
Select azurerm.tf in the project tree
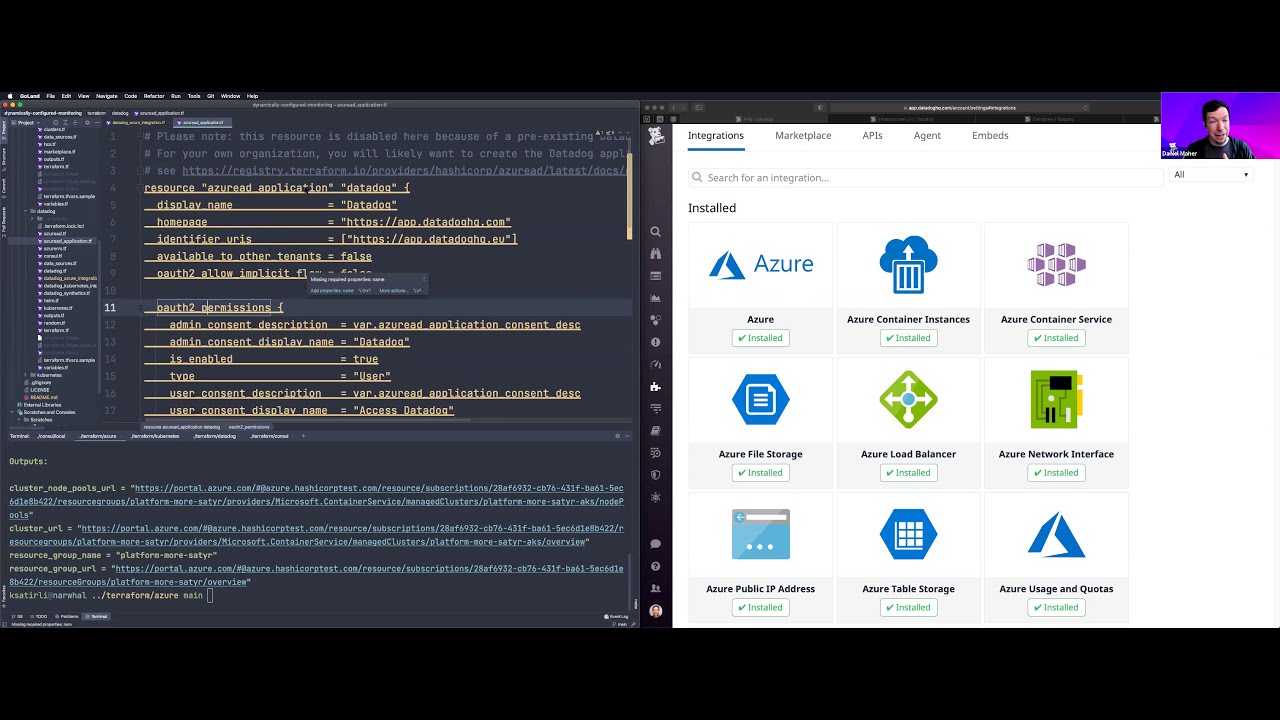[55, 248]
